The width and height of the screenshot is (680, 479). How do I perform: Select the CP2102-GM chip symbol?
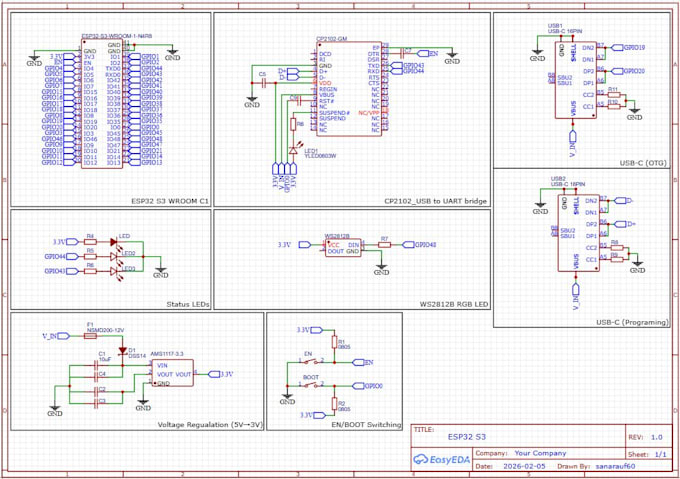tap(349, 89)
